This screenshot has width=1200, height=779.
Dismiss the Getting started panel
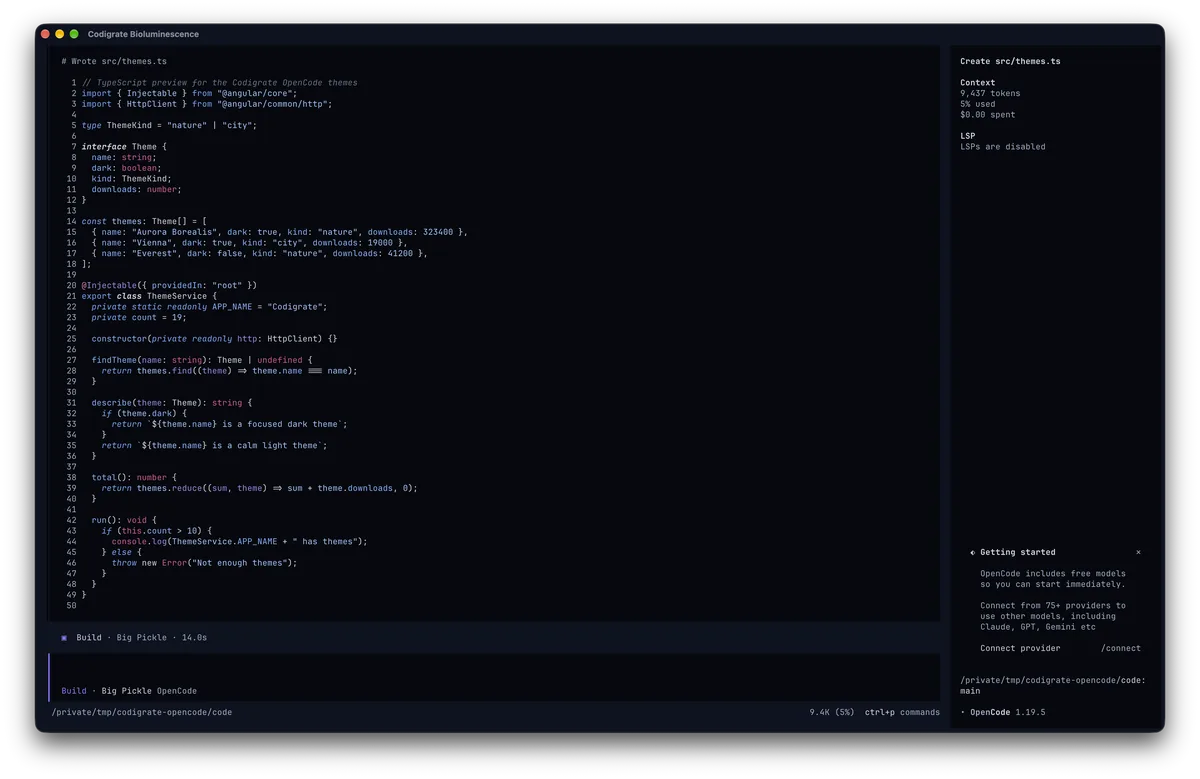[x=1138, y=552]
